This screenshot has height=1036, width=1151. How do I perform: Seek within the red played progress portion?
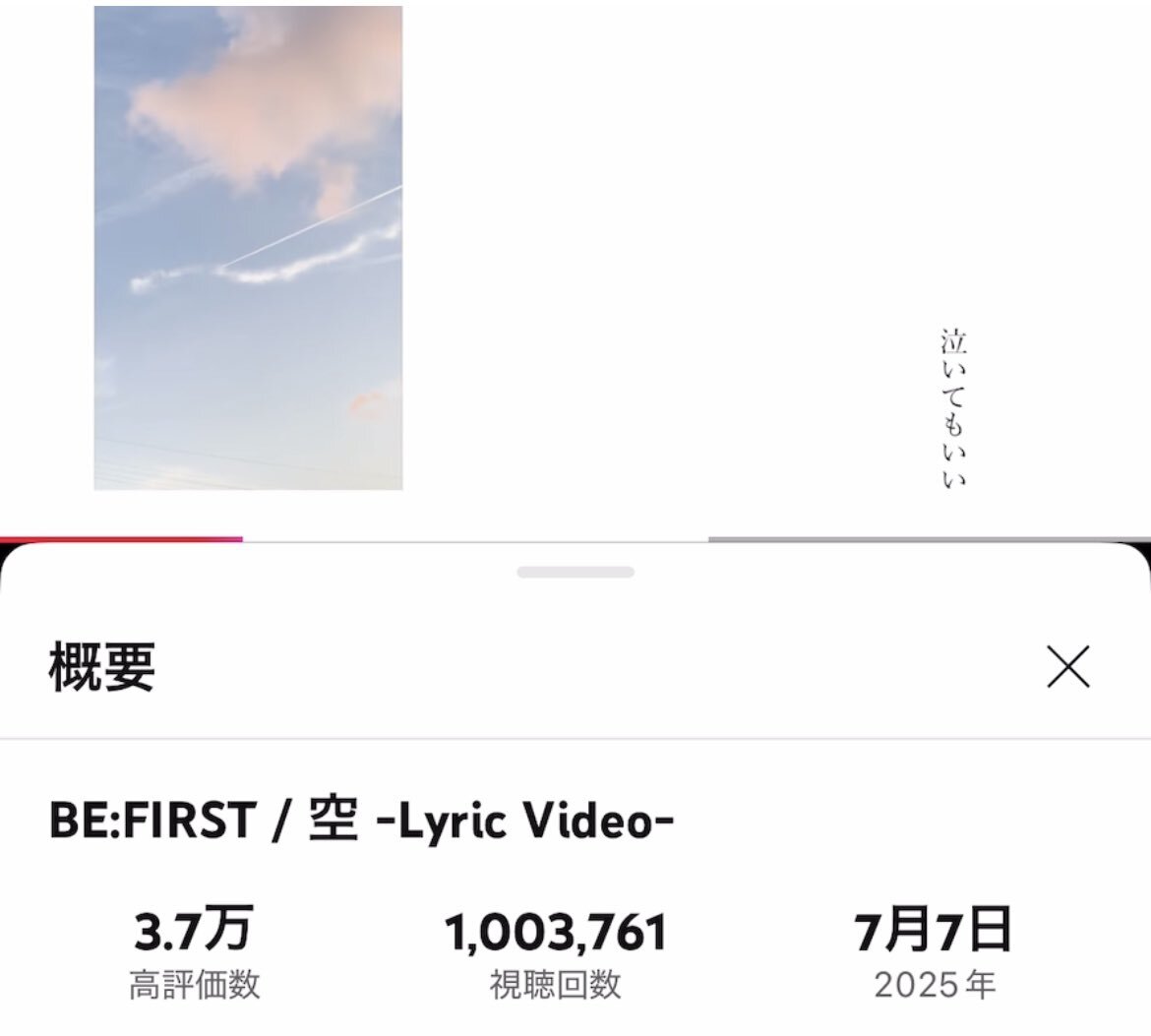tap(121, 540)
